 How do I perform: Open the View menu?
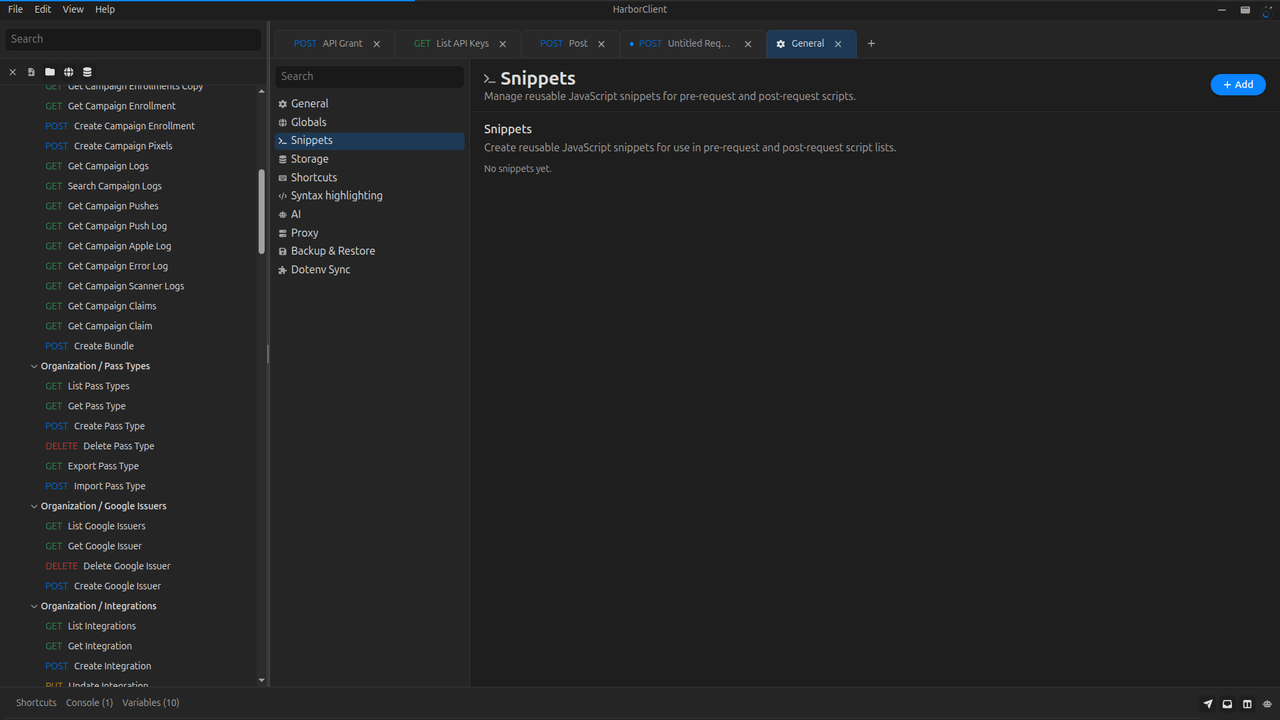click(x=73, y=9)
